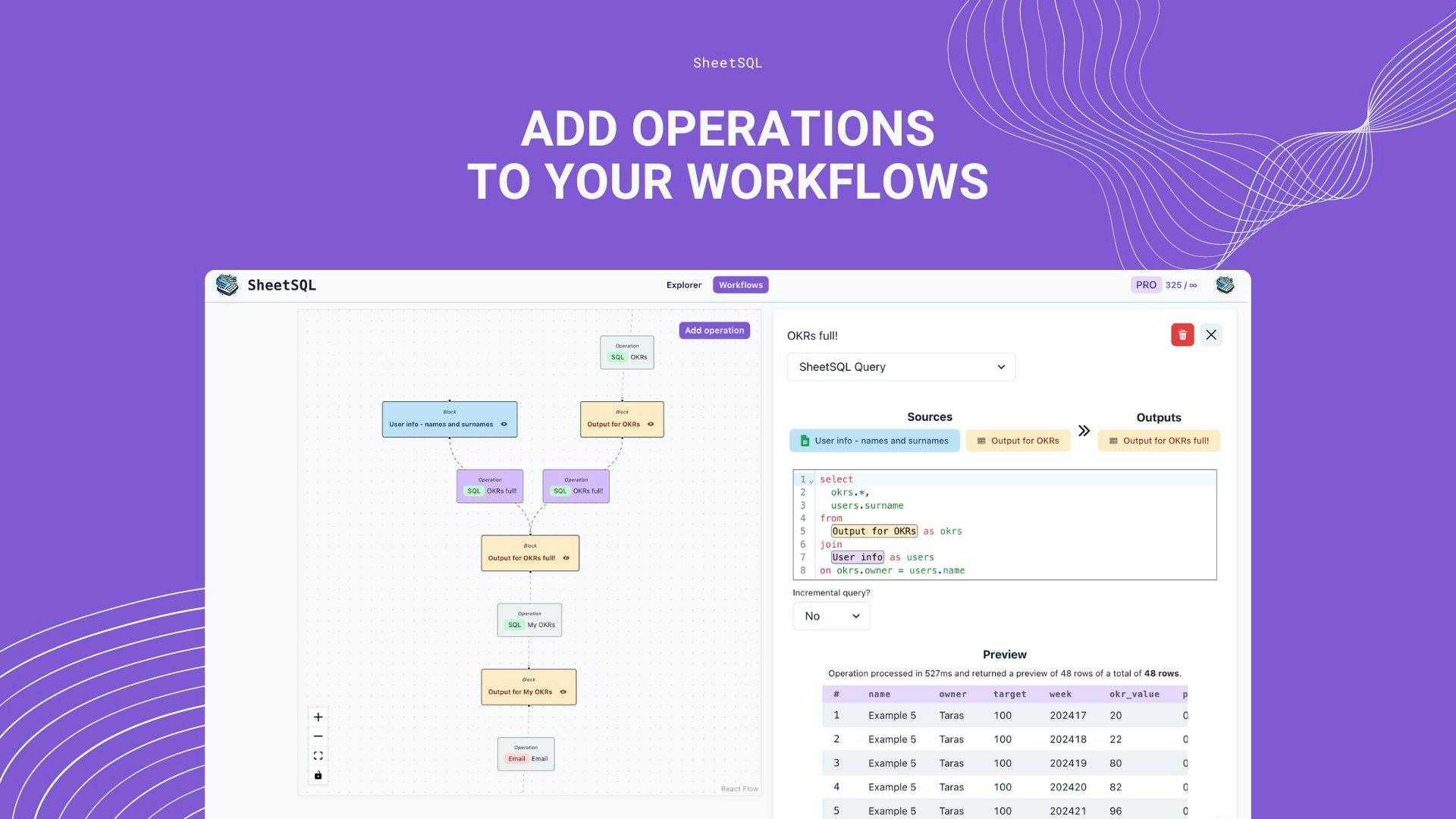Viewport: 1456px width, 819px height.
Task: Click inside the SQL editor on line 8
Action: (x=1016, y=570)
